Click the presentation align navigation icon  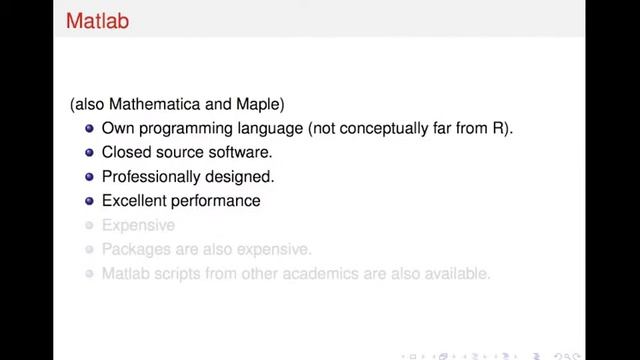point(536,357)
